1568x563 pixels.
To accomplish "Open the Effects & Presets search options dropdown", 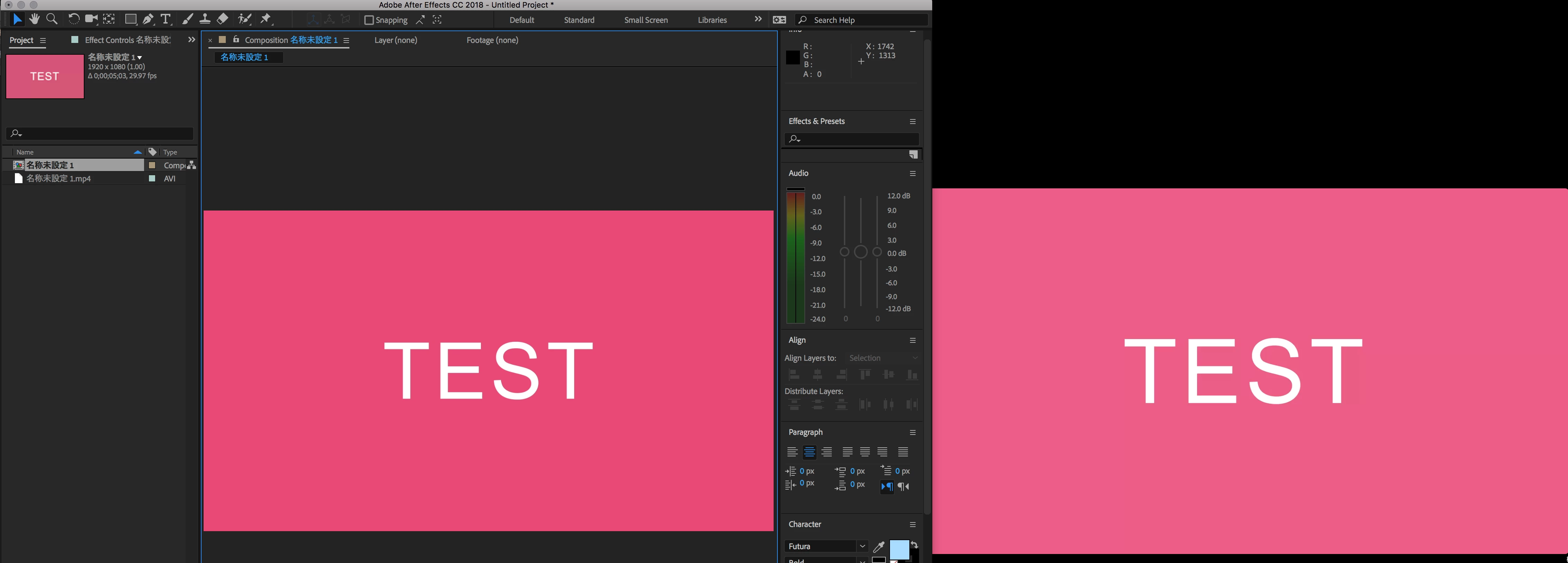I will tap(794, 139).
